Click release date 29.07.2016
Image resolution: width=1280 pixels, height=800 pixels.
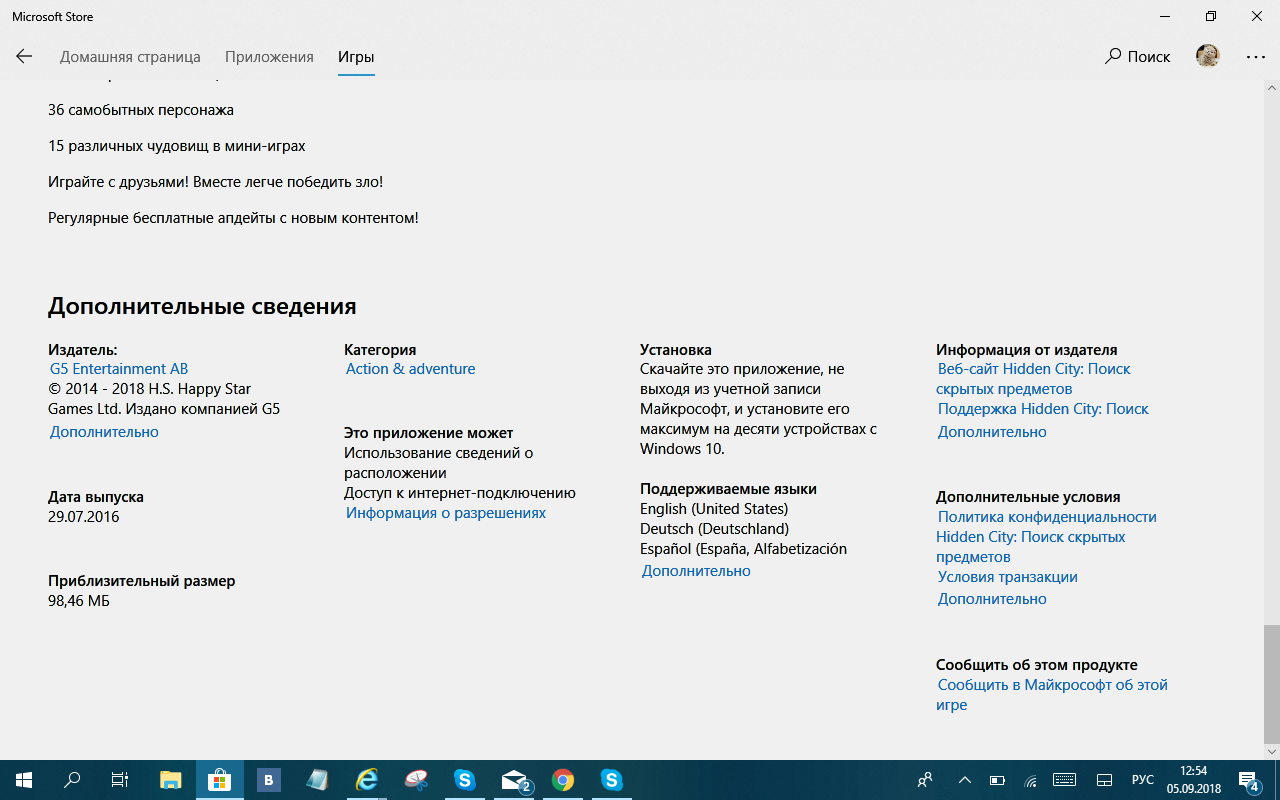point(83,517)
